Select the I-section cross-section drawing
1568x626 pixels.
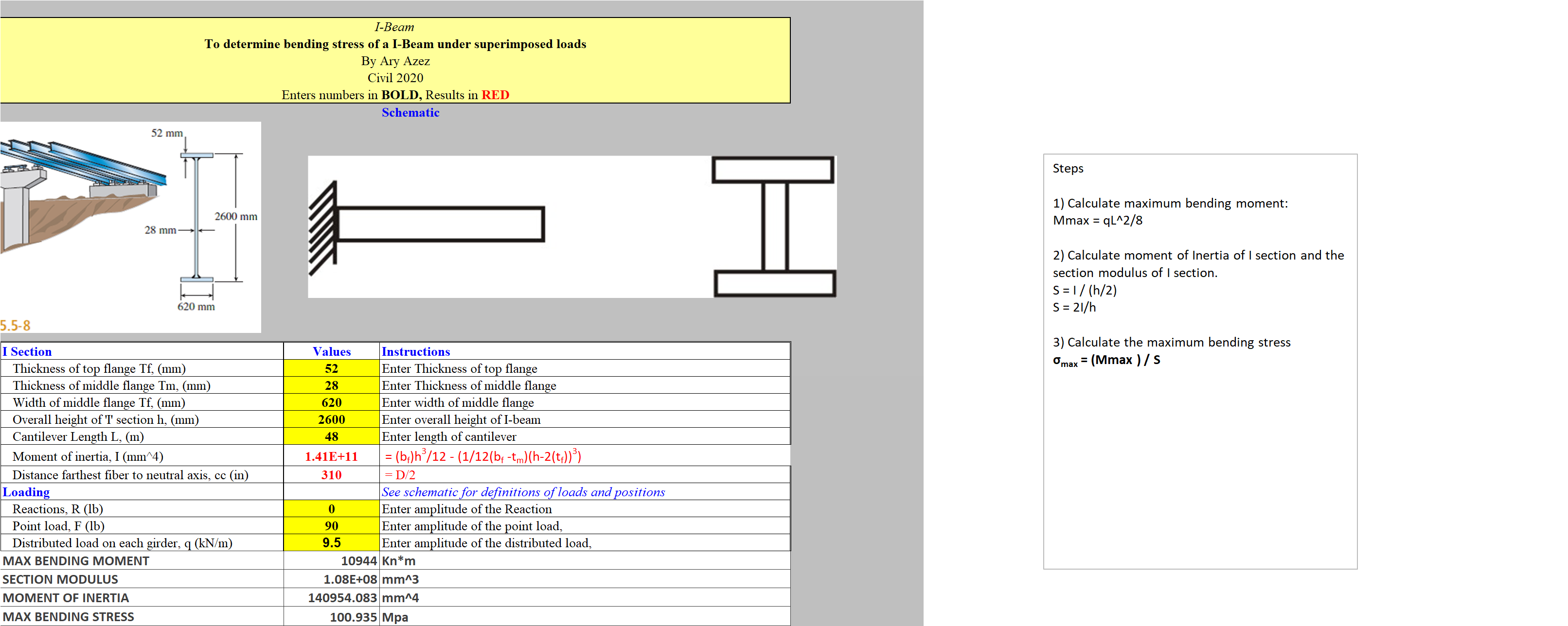coord(774,226)
